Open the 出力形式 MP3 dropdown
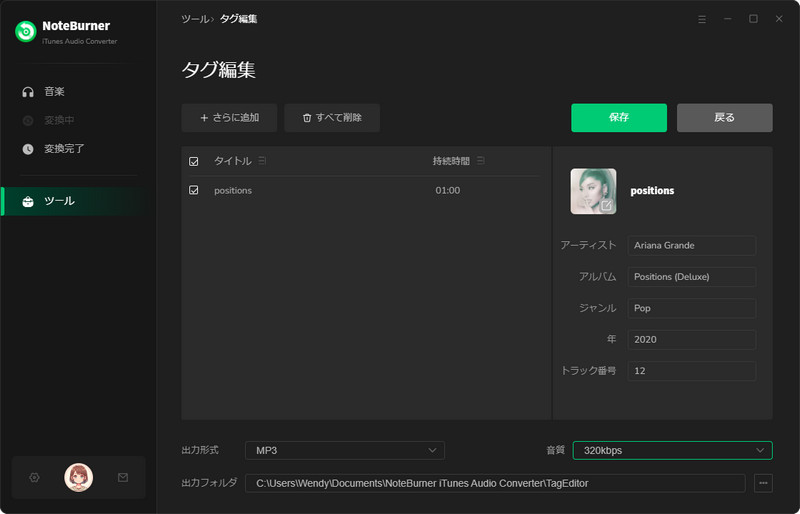 pyautogui.click(x=345, y=451)
